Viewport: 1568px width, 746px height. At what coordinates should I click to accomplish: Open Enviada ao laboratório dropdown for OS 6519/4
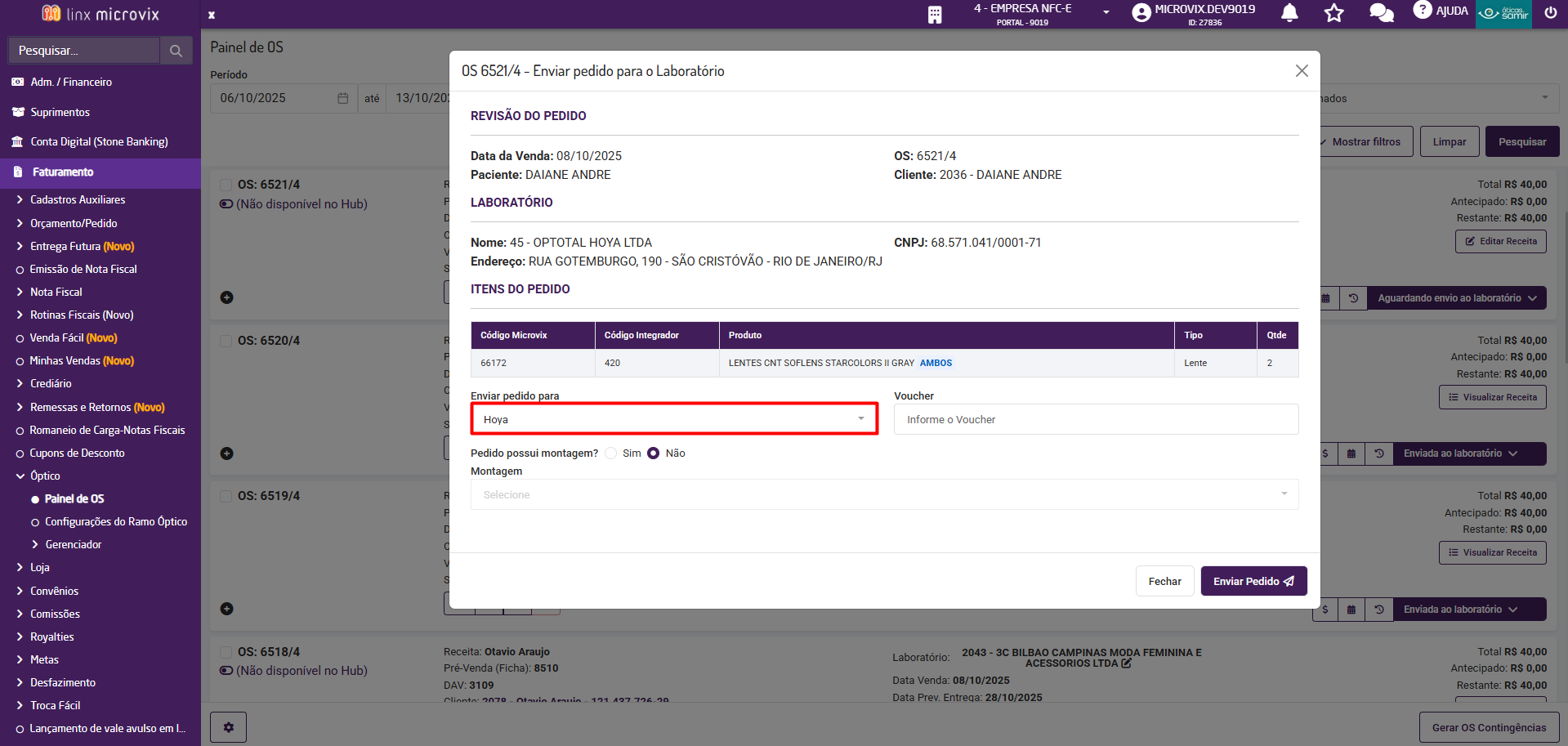(x=1469, y=610)
